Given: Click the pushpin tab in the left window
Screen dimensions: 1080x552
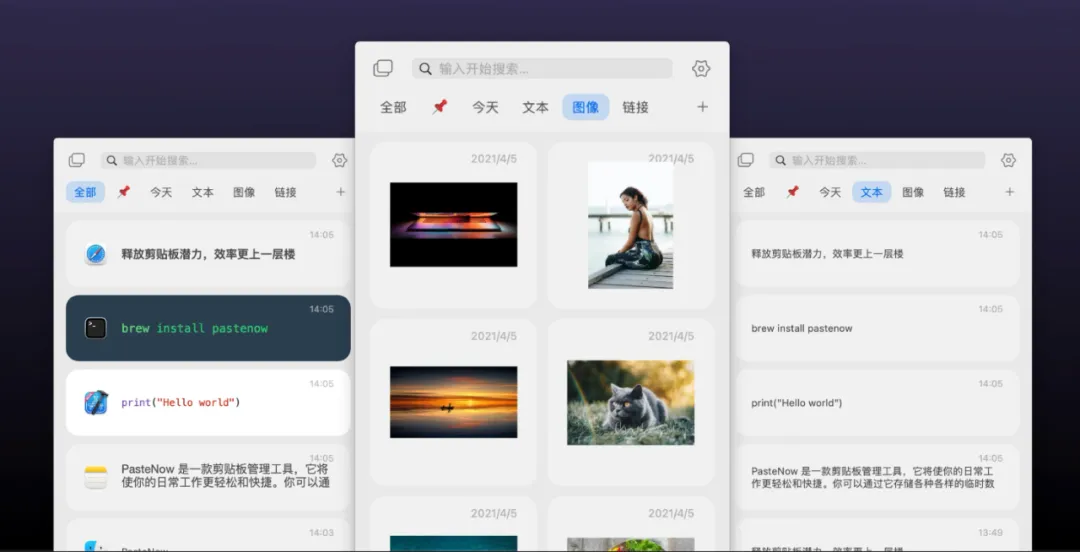Looking at the screenshot, I should point(123,192).
